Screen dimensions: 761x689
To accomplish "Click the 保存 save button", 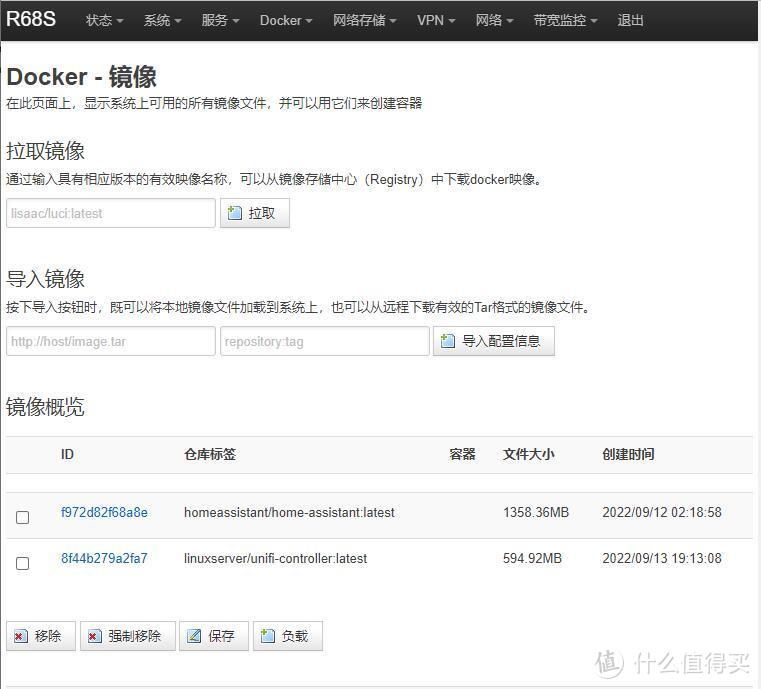I will (213, 636).
